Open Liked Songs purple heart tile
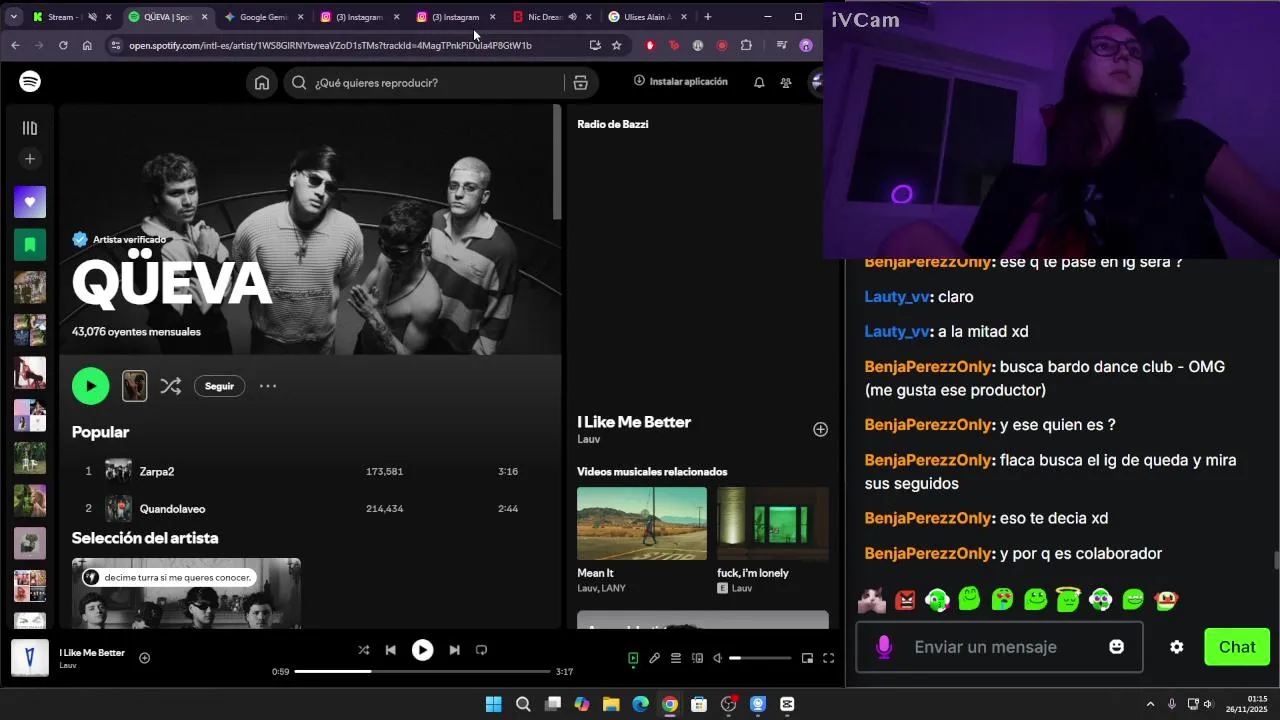 [x=30, y=202]
